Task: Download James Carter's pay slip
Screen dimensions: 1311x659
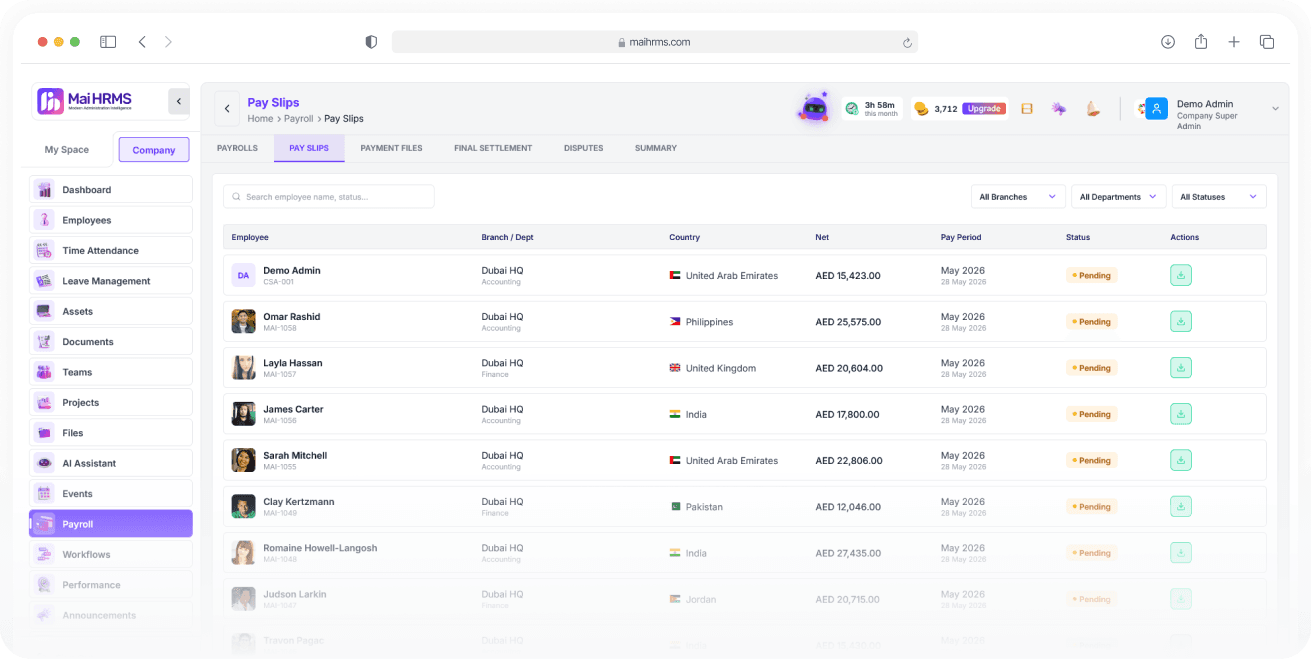Action: click(x=1181, y=414)
